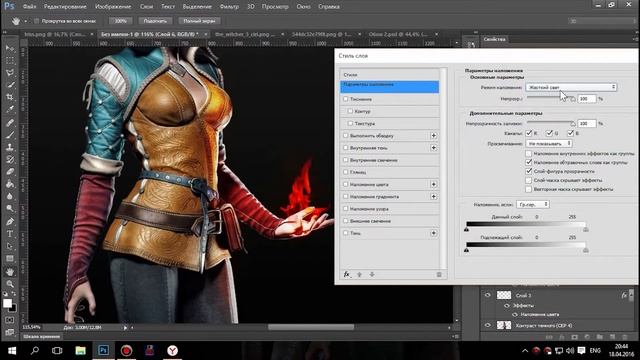Open Просвечивание dropdown (Не показывать)
The width and height of the screenshot is (640, 360).
549,144
